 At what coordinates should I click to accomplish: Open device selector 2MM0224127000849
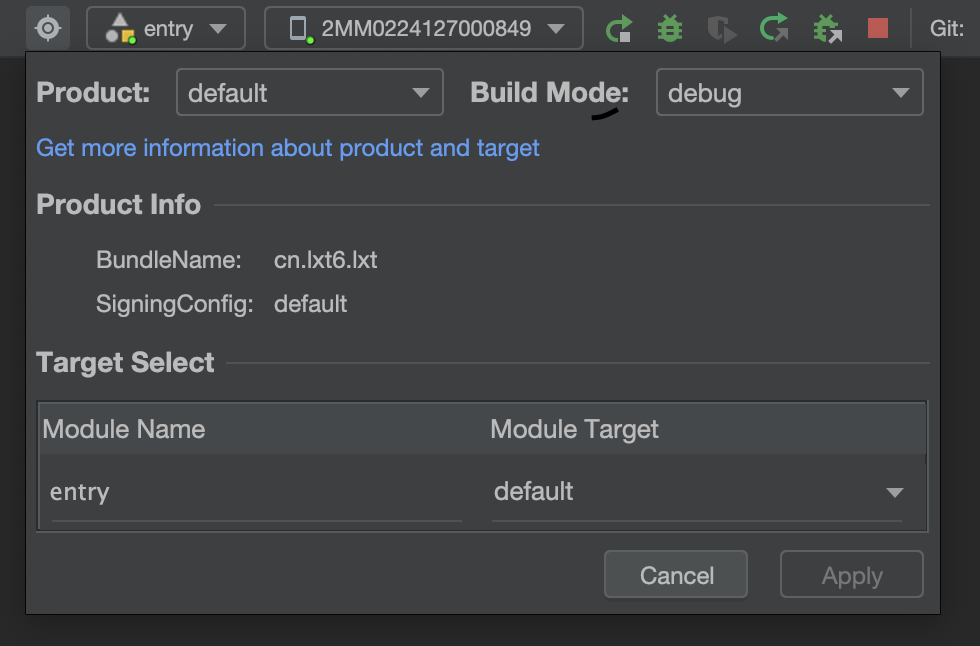point(423,28)
